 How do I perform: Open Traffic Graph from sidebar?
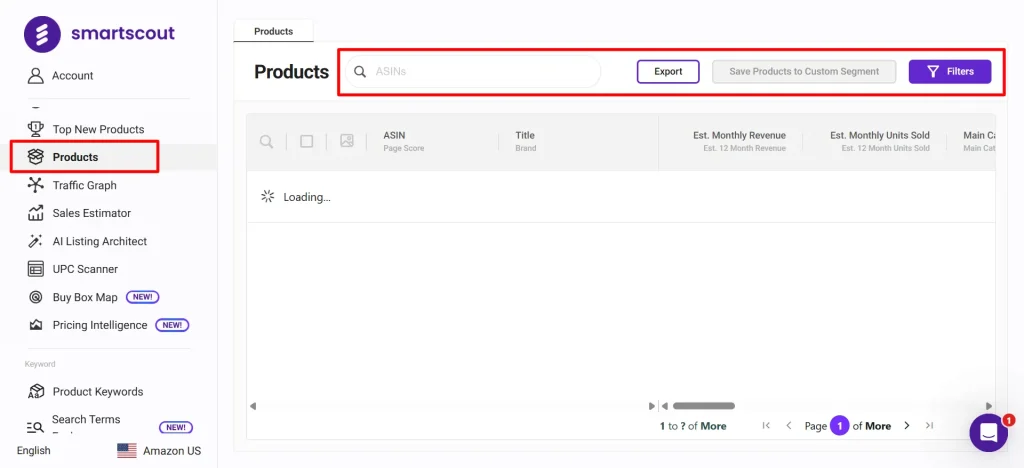(x=84, y=185)
